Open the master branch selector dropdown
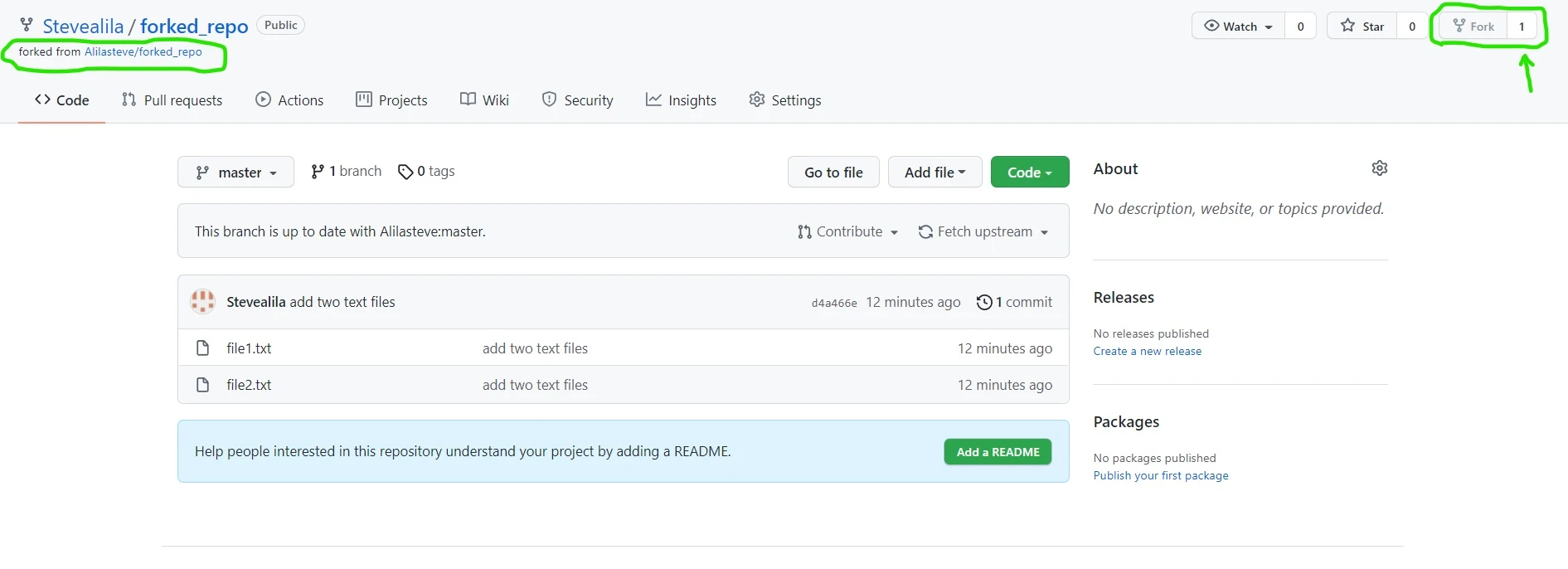Viewport: 1568px width, 569px height. click(x=235, y=172)
